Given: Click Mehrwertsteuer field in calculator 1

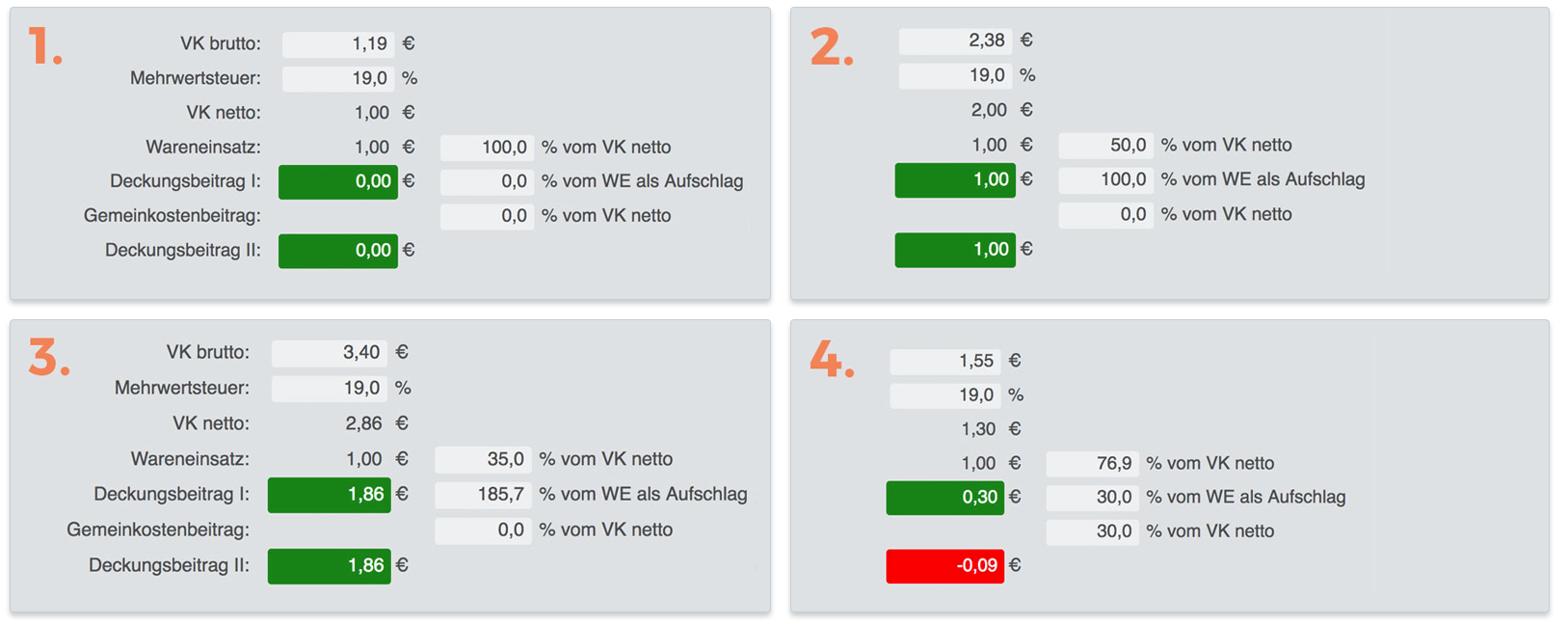Looking at the screenshot, I should point(338,78).
